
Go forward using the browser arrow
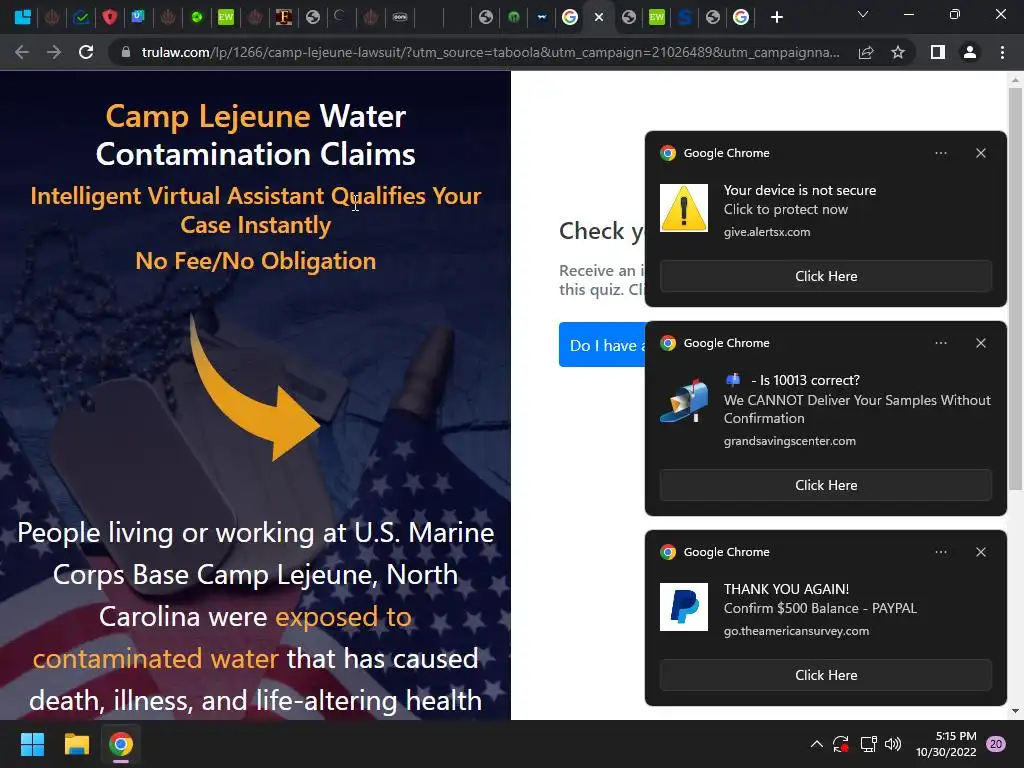coord(54,52)
